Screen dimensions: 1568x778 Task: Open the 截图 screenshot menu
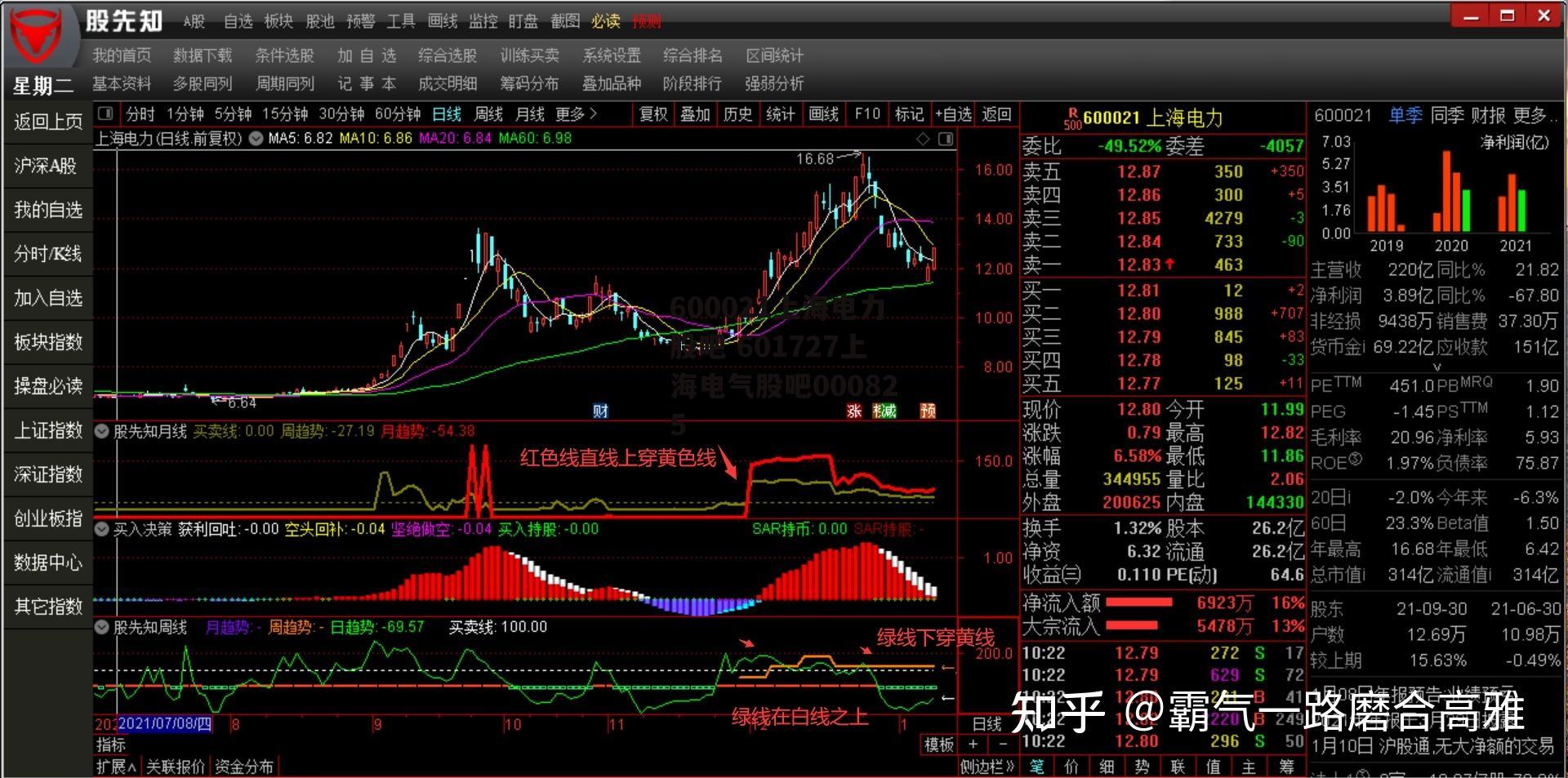pos(565,21)
